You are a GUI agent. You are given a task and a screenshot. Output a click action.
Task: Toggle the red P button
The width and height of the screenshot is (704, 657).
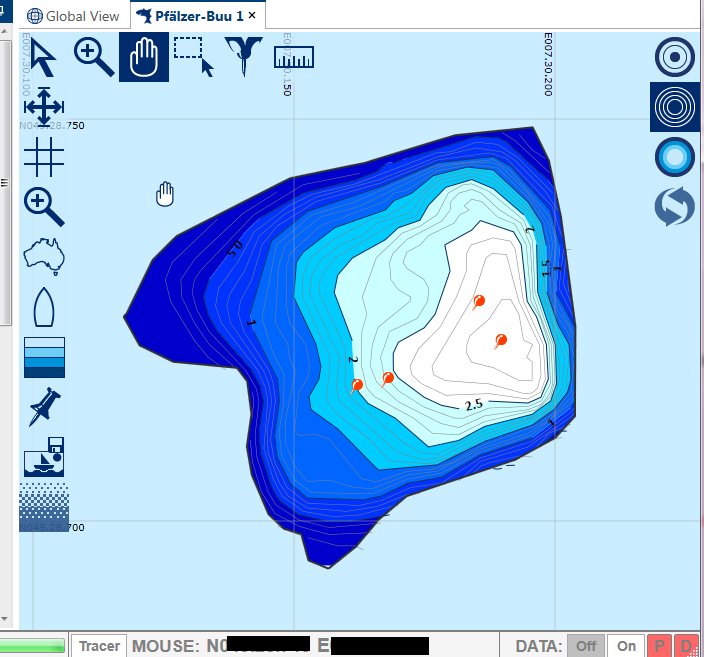point(660,646)
